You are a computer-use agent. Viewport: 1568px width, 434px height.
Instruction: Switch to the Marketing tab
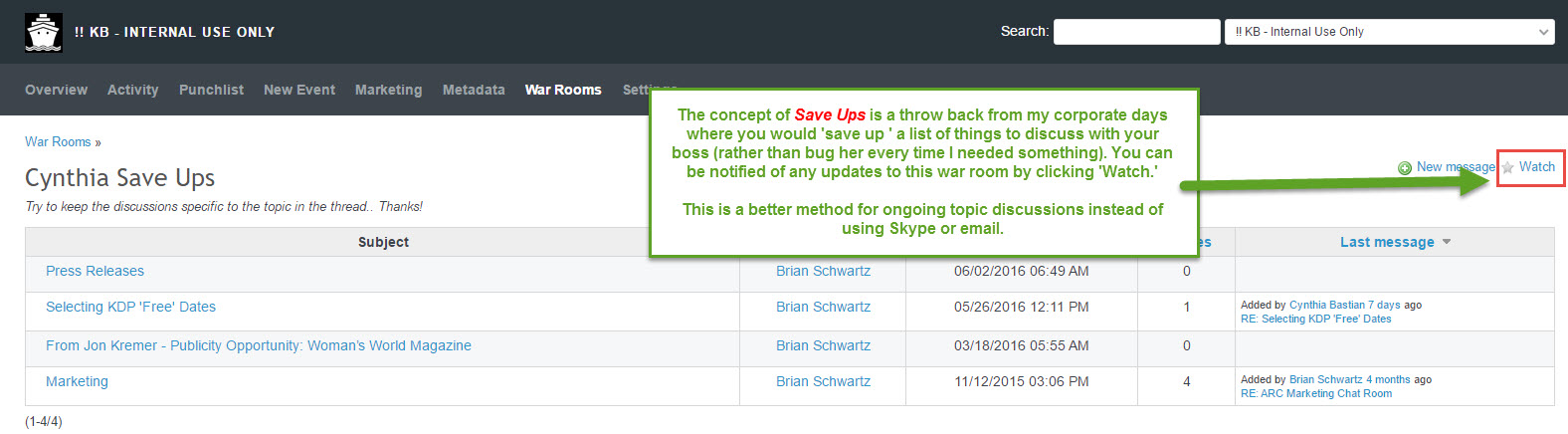coord(388,90)
